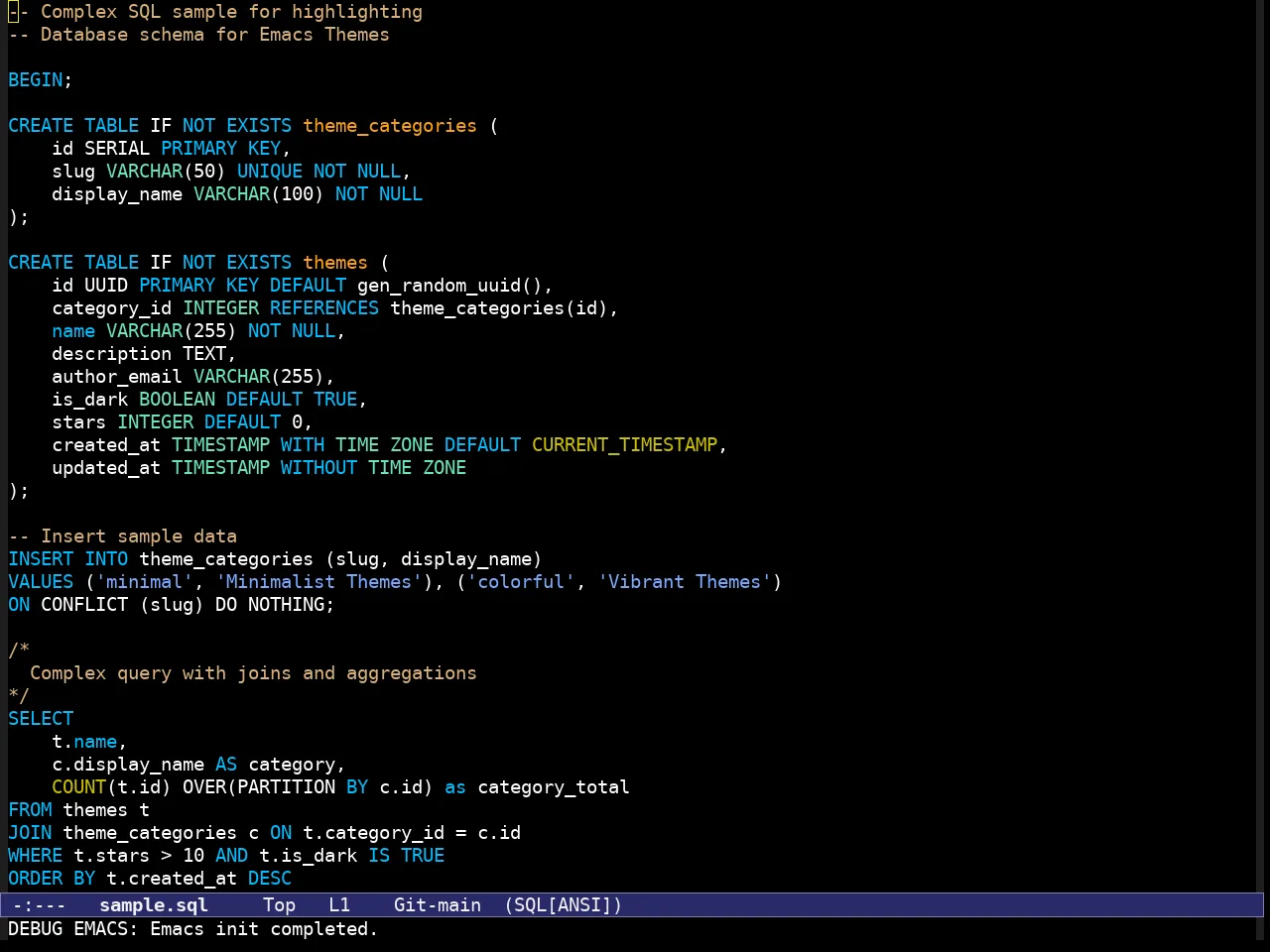Click the (SQL[ANSI]) major mode indicator
The image size is (1270, 952).
click(x=564, y=905)
